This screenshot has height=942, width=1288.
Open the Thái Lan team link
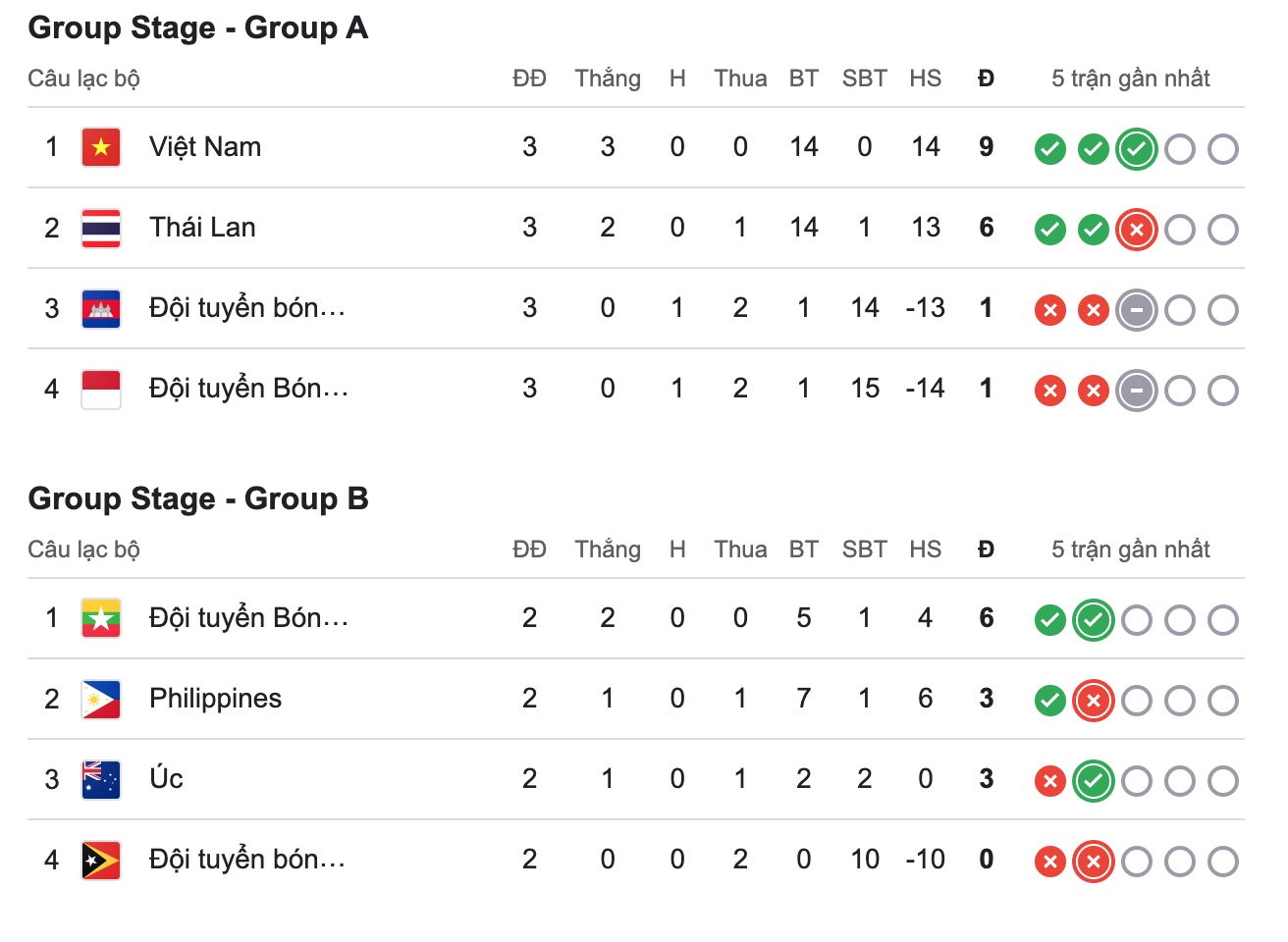coord(202,228)
